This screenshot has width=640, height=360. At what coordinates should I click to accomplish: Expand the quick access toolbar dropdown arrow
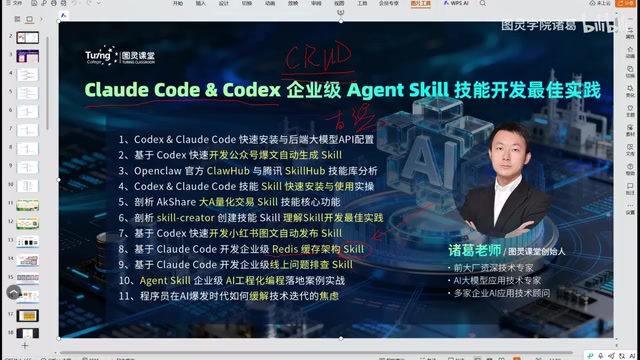99,3
